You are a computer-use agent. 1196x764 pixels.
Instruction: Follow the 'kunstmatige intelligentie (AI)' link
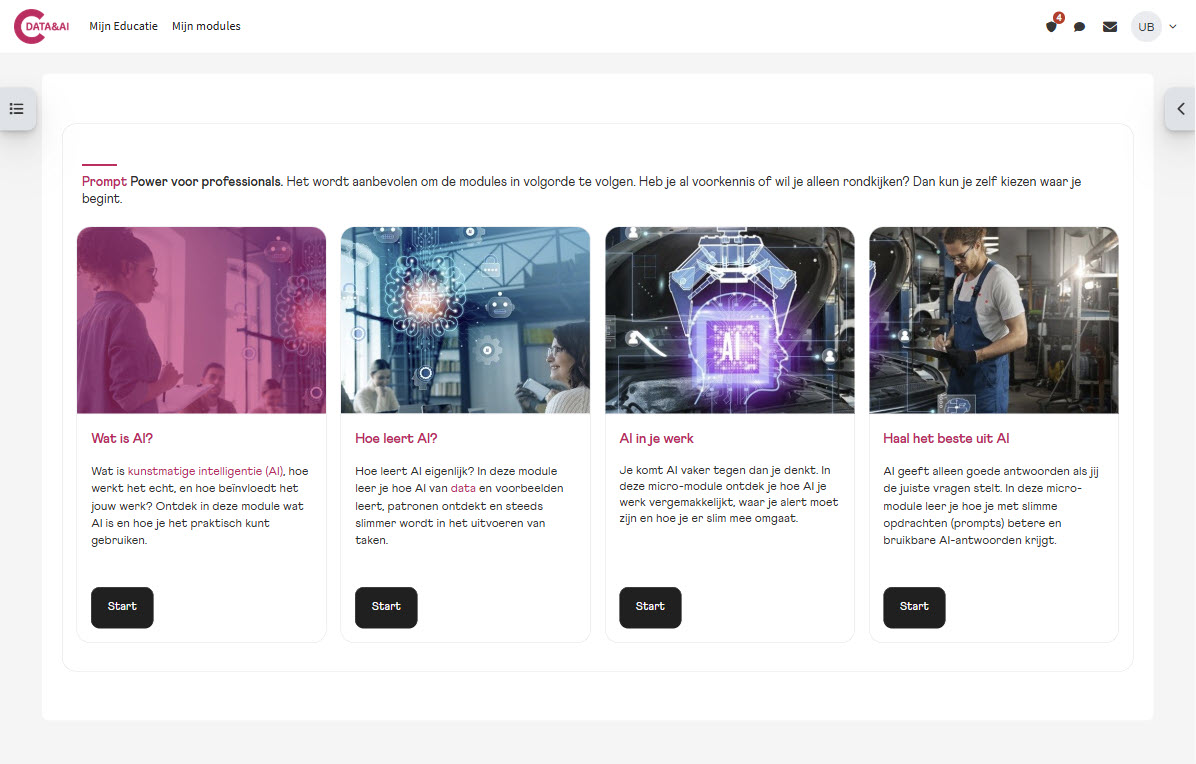click(206, 471)
